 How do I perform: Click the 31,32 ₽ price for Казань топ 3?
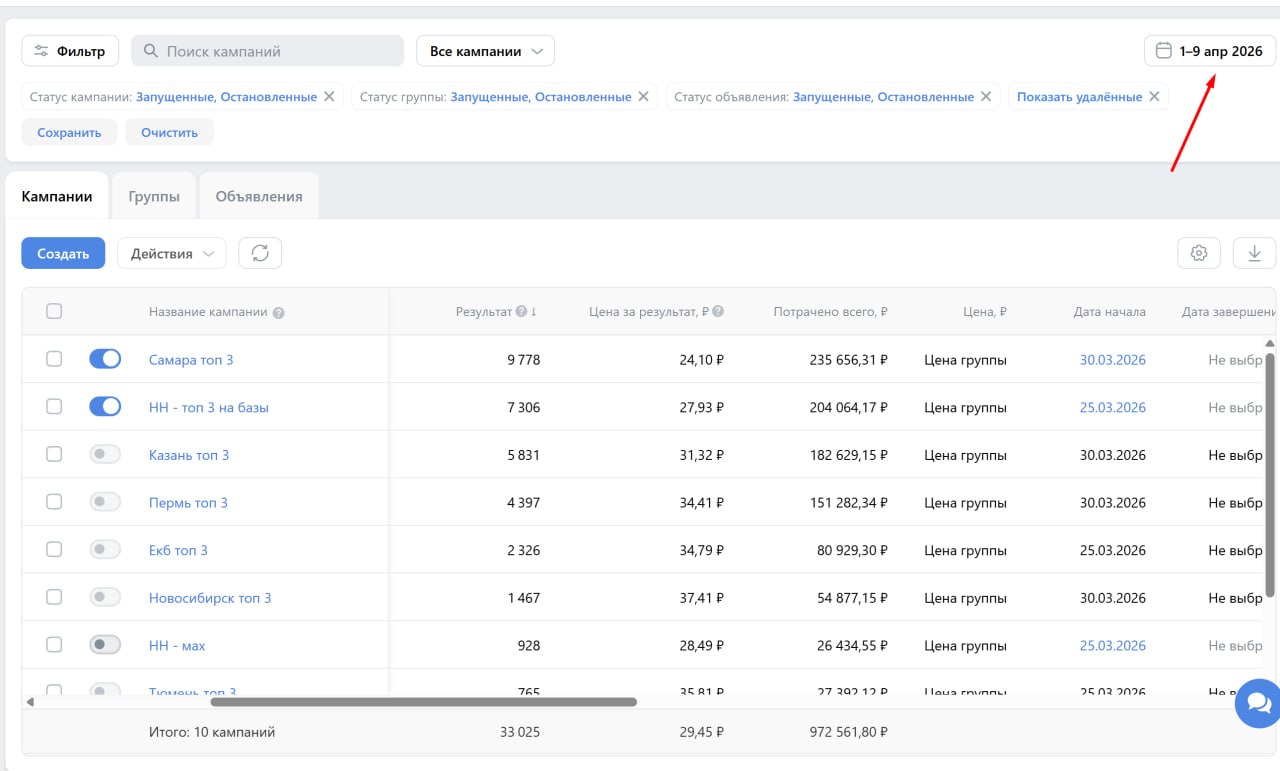[702, 455]
